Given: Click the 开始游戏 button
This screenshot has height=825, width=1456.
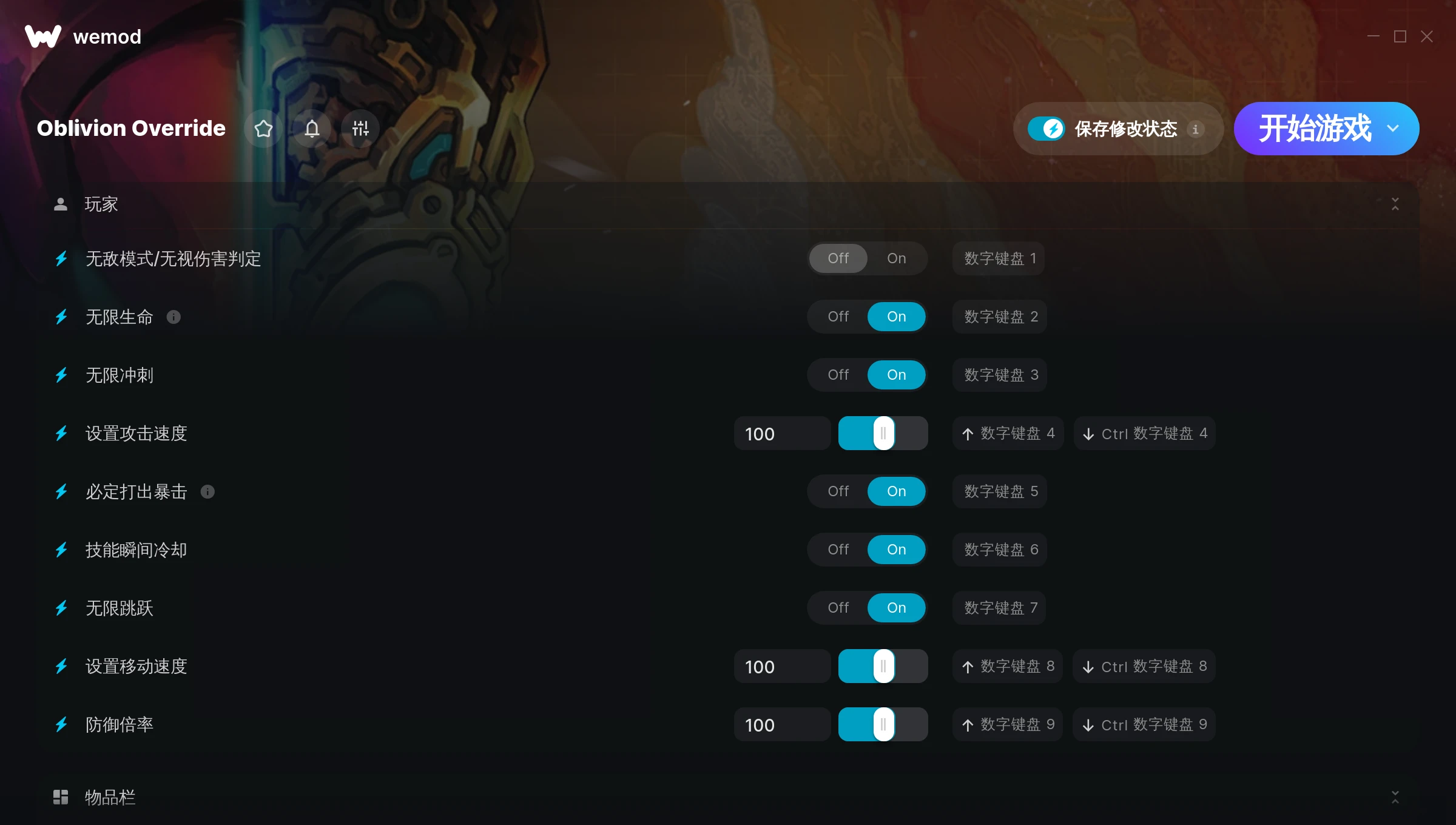Looking at the screenshot, I should (1314, 129).
